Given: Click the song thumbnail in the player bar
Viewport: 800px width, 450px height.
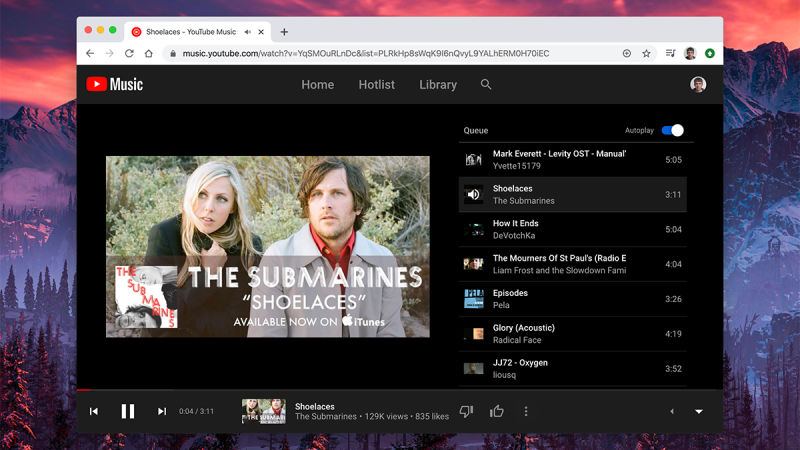Looking at the screenshot, I should 263,411.
